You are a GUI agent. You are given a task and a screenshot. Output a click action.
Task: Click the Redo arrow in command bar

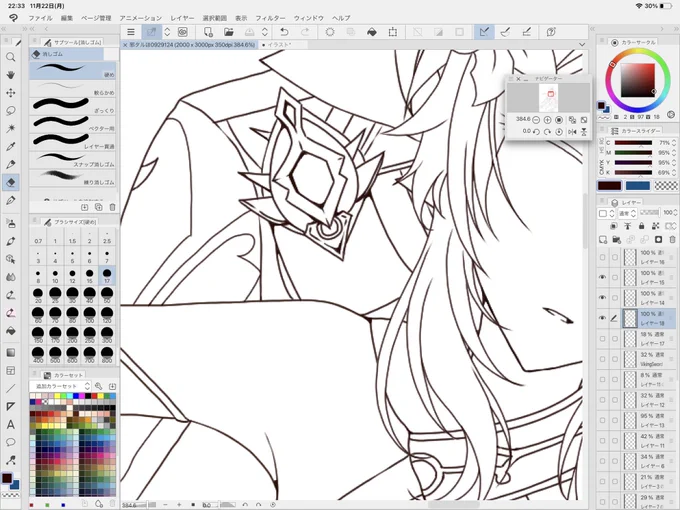point(305,32)
